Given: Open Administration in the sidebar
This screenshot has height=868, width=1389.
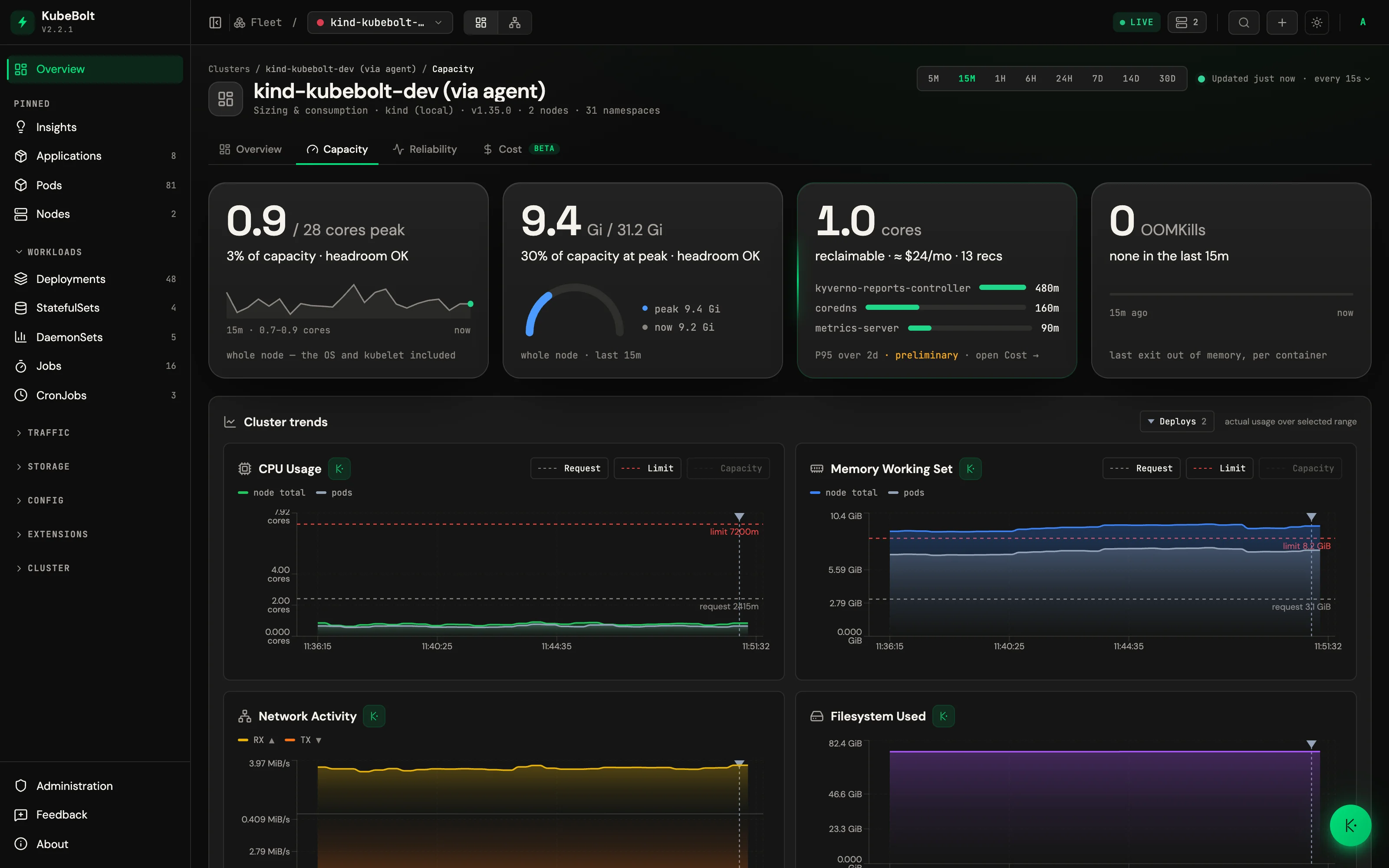Looking at the screenshot, I should click(95, 786).
